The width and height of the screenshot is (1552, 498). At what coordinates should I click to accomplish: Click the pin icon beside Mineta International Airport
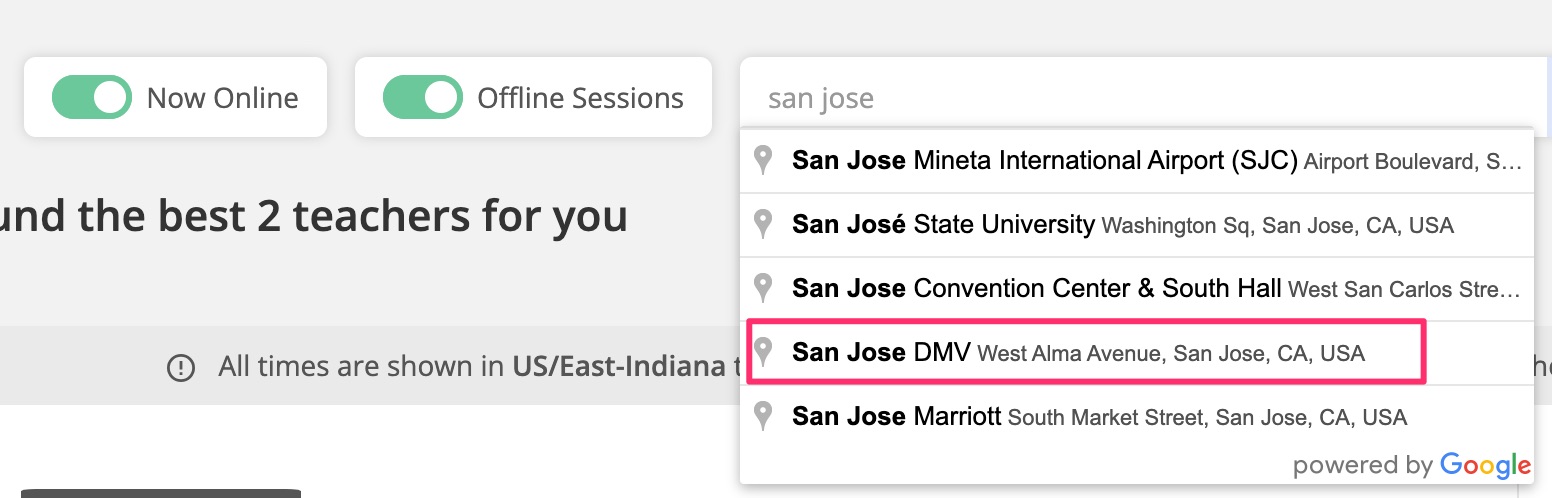click(764, 160)
